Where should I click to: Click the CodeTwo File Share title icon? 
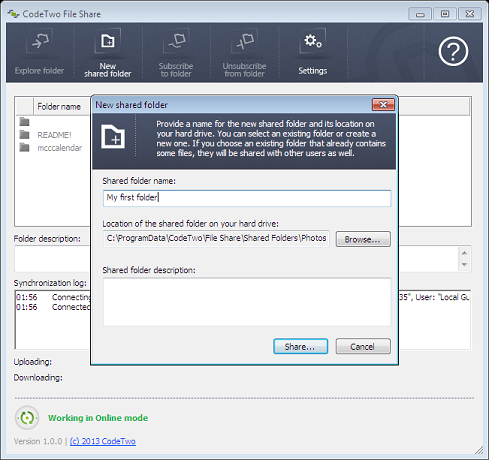pos(13,14)
